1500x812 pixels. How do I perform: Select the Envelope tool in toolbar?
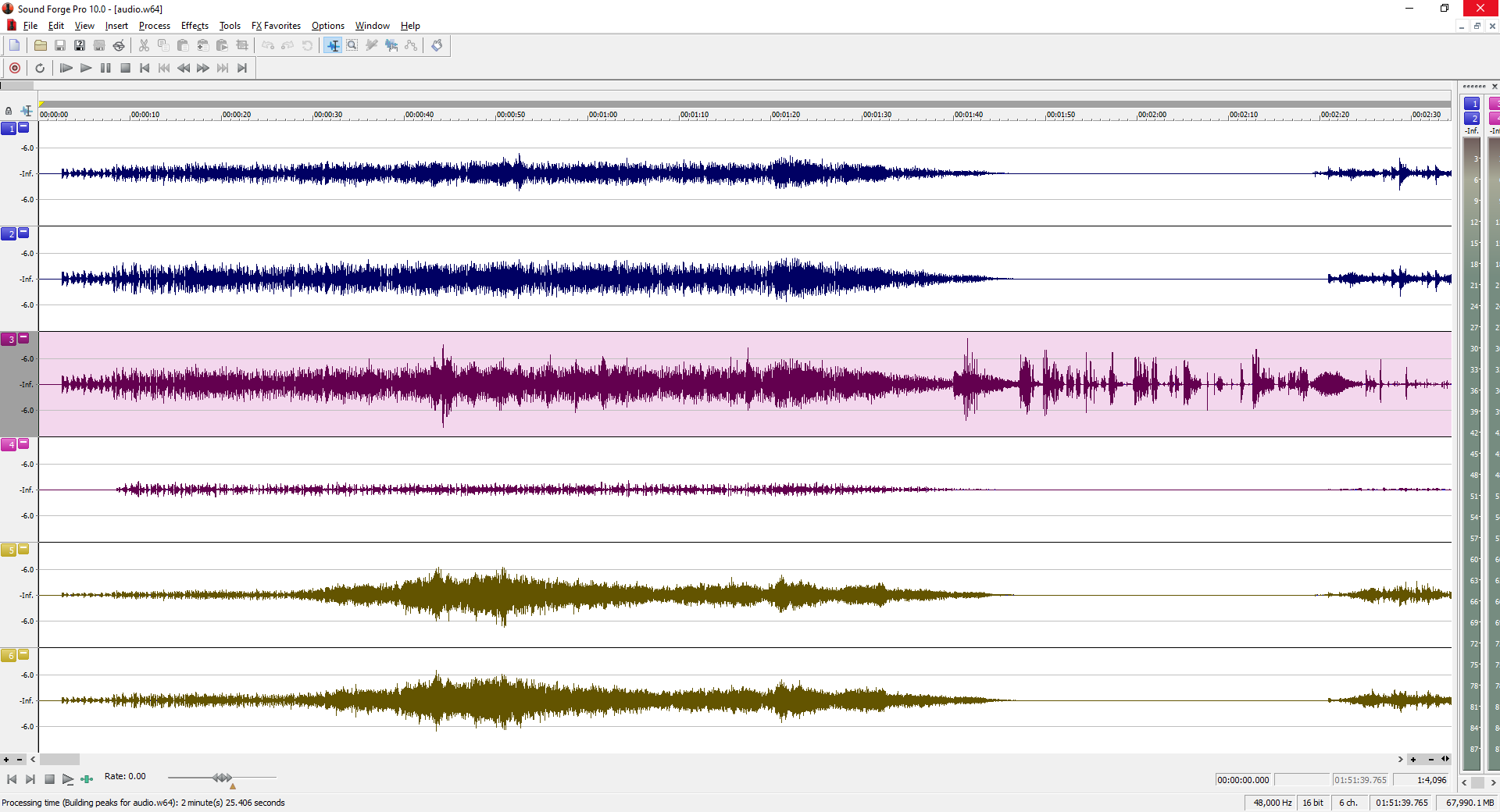[x=411, y=45]
